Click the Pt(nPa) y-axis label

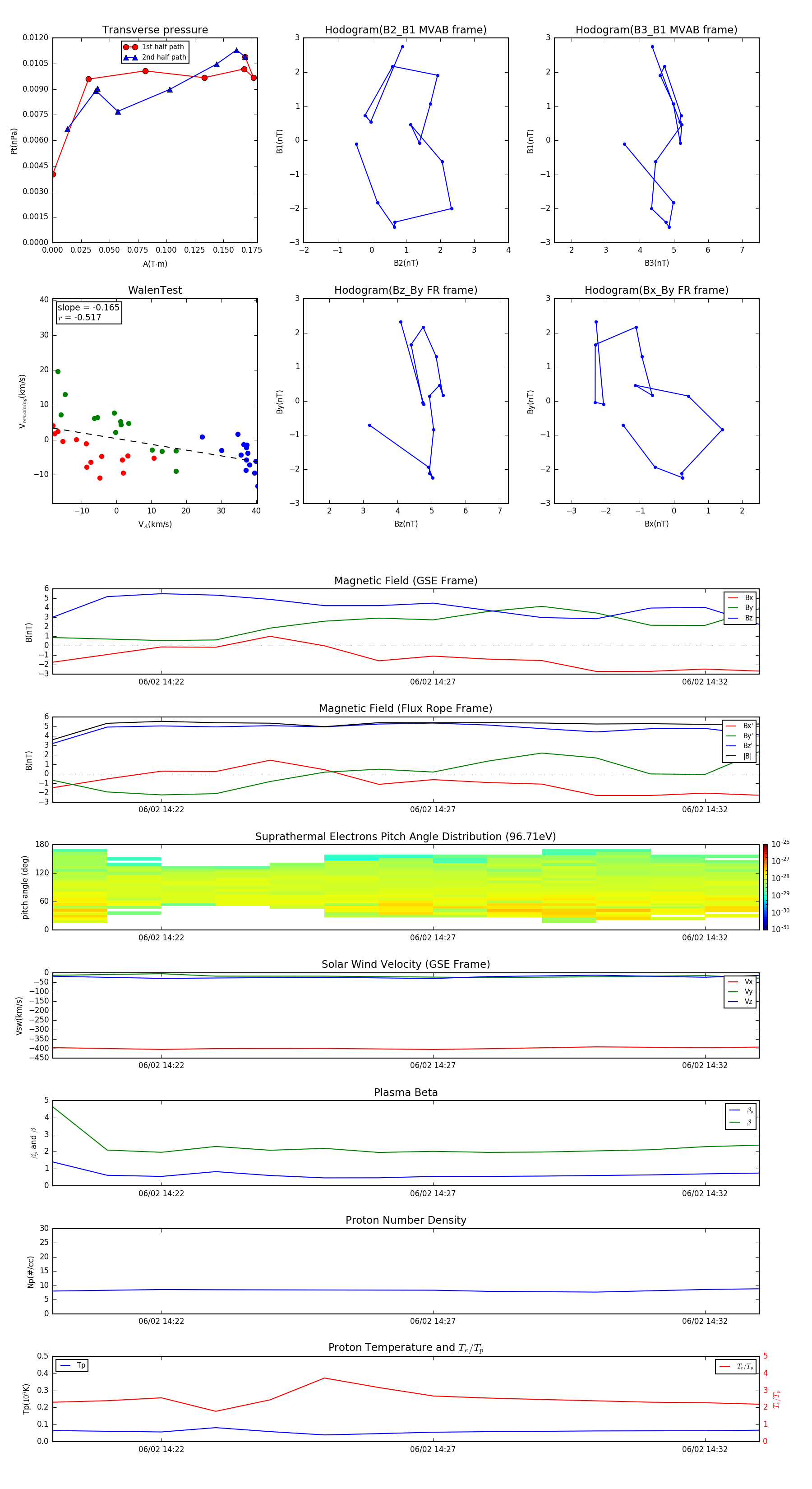coord(14,140)
